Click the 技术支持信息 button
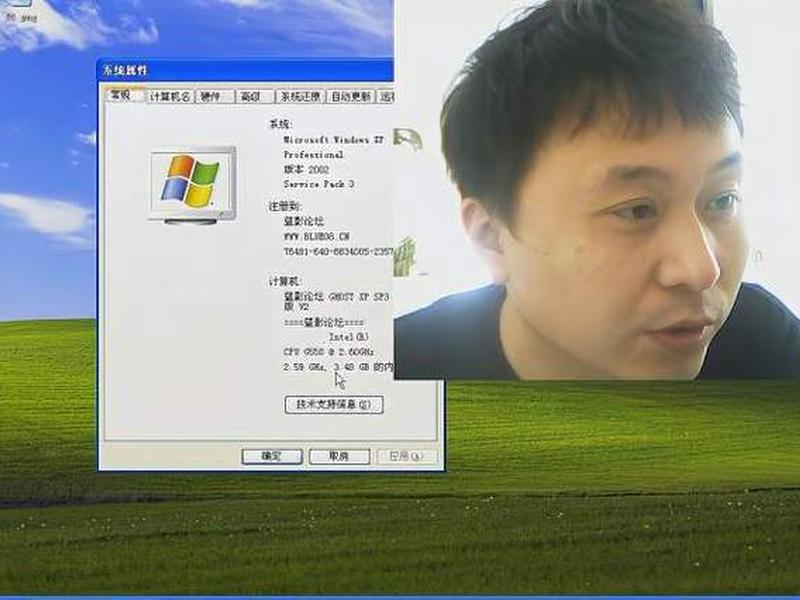800x600 pixels. [334, 405]
